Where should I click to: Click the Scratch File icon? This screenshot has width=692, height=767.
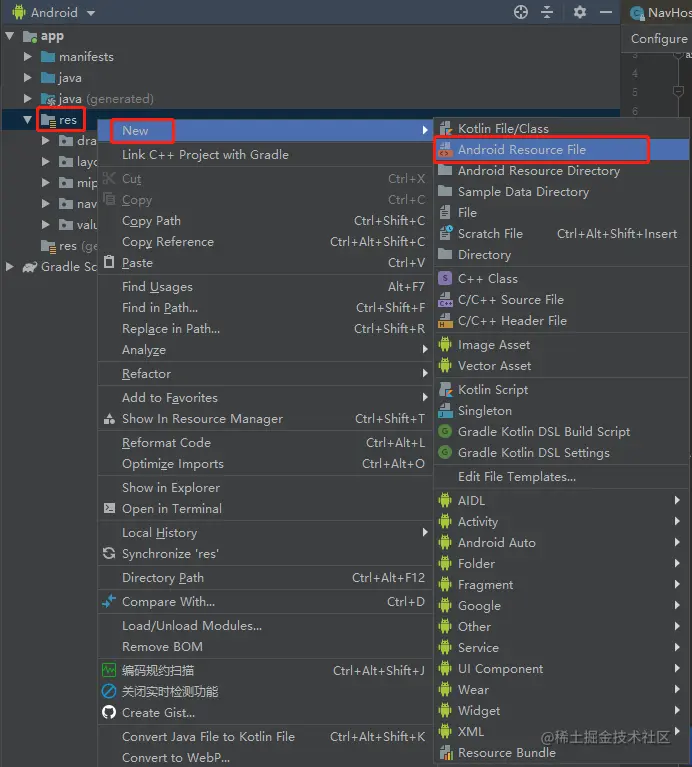pyautogui.click(x=446, y=233)
